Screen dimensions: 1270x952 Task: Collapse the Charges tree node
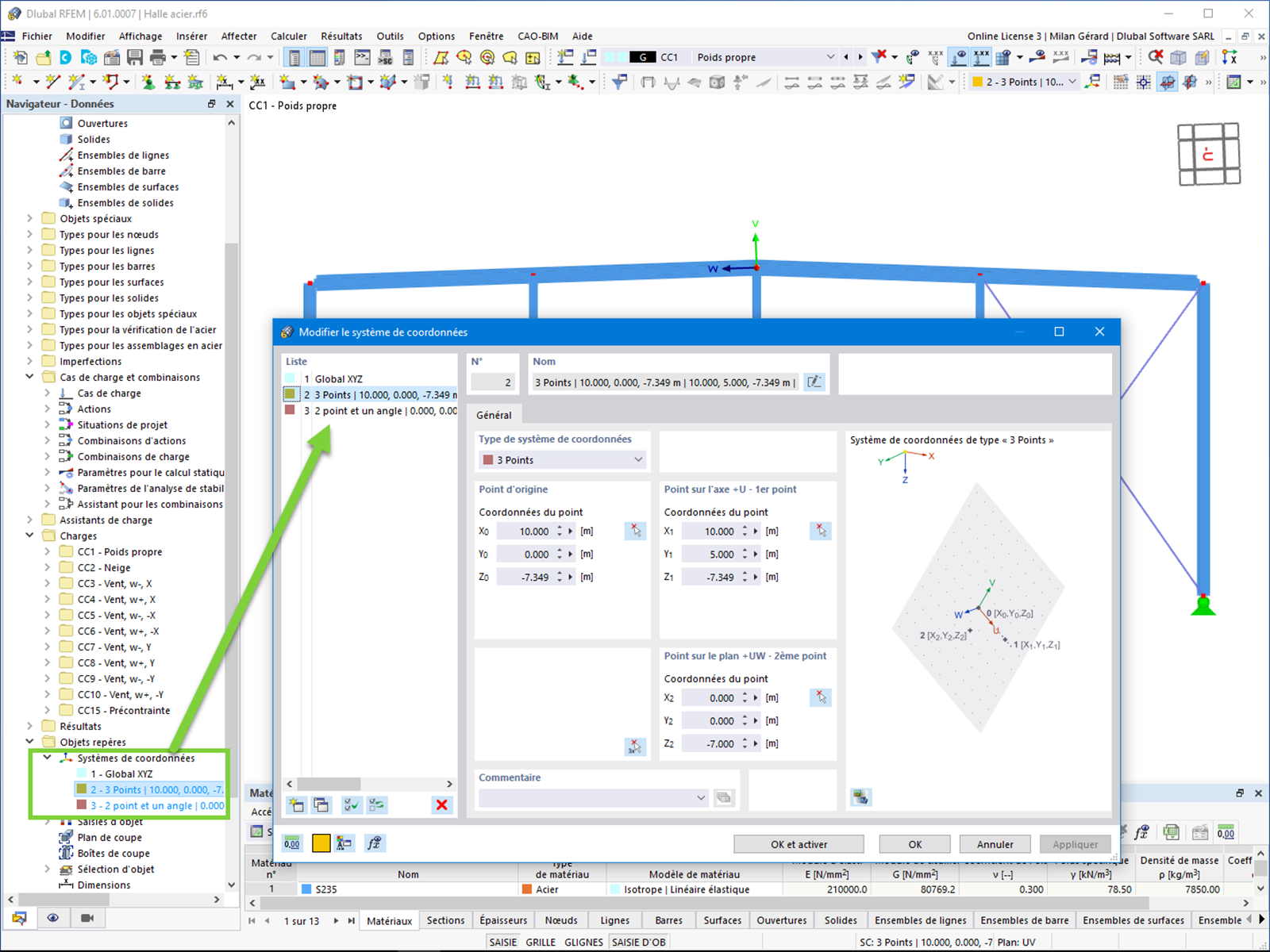coord(29,536)
